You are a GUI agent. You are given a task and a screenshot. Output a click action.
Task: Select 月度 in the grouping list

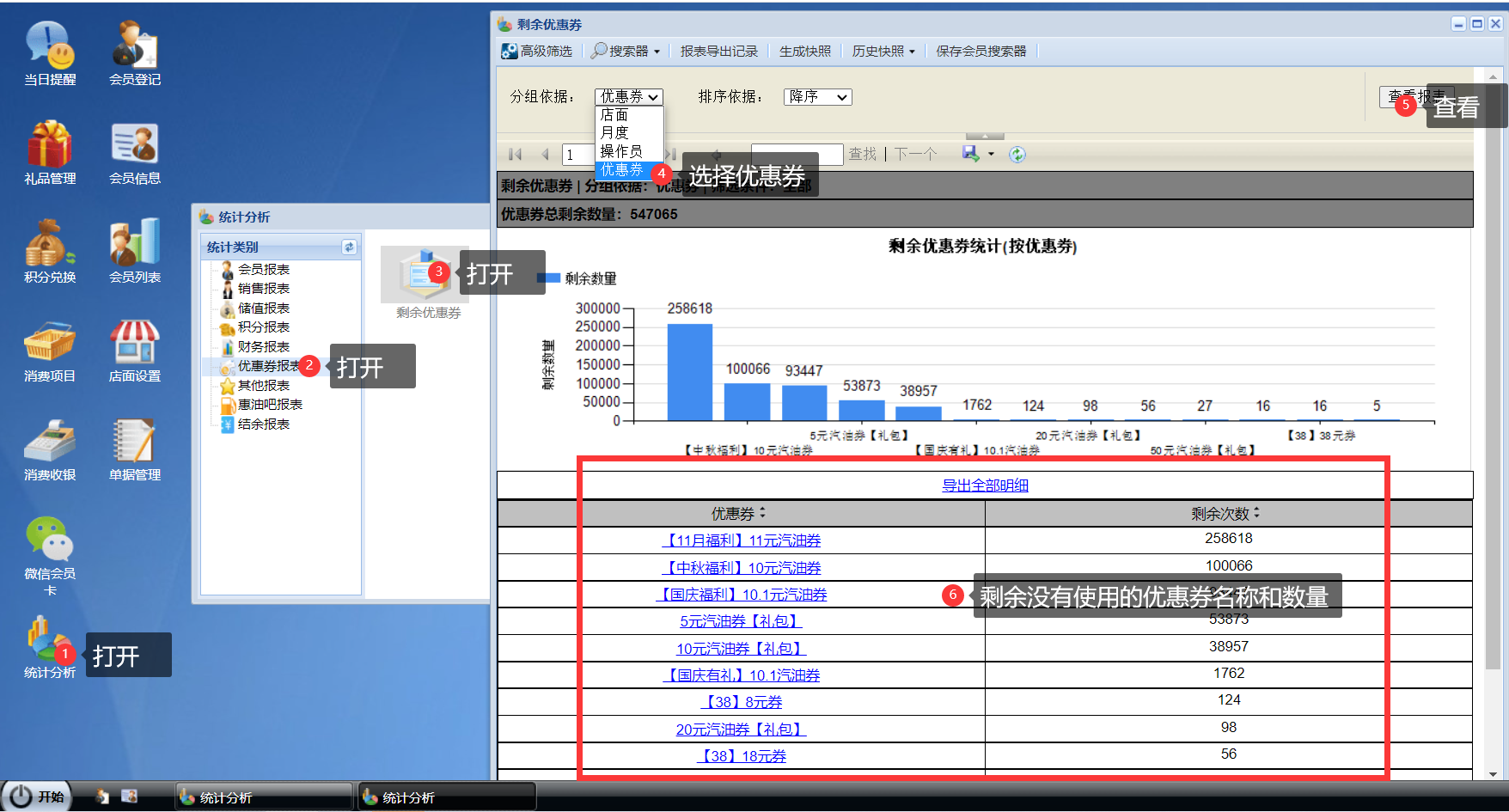click(629, 133)
